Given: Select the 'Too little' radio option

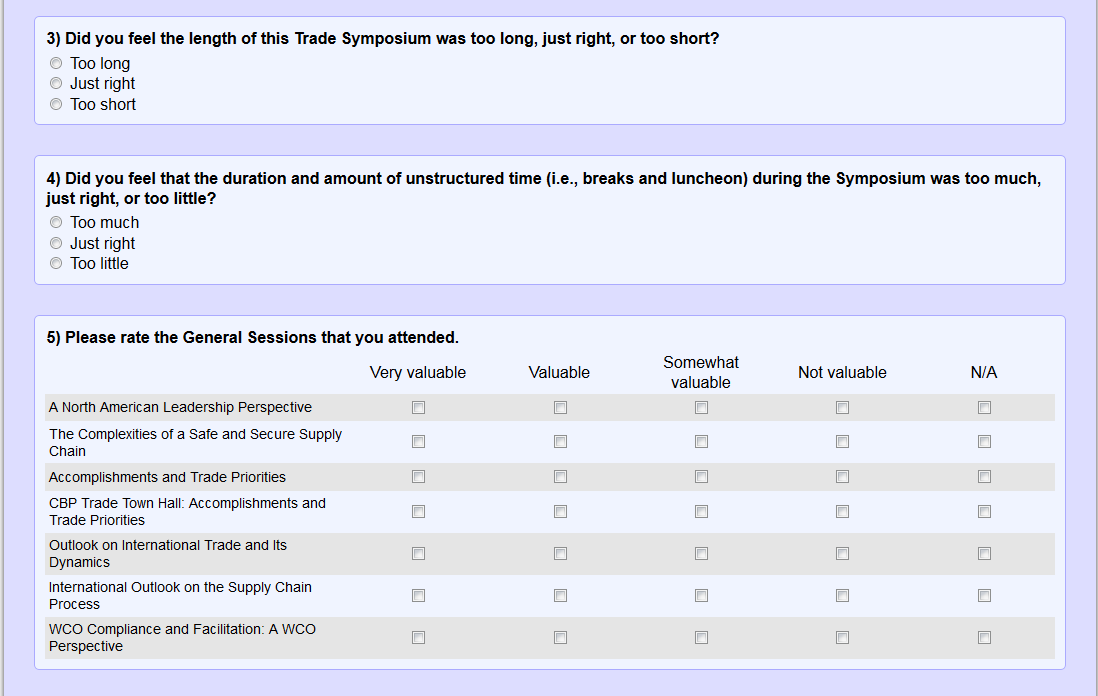Looking at the screenshot, I should [x=57, y=264].
